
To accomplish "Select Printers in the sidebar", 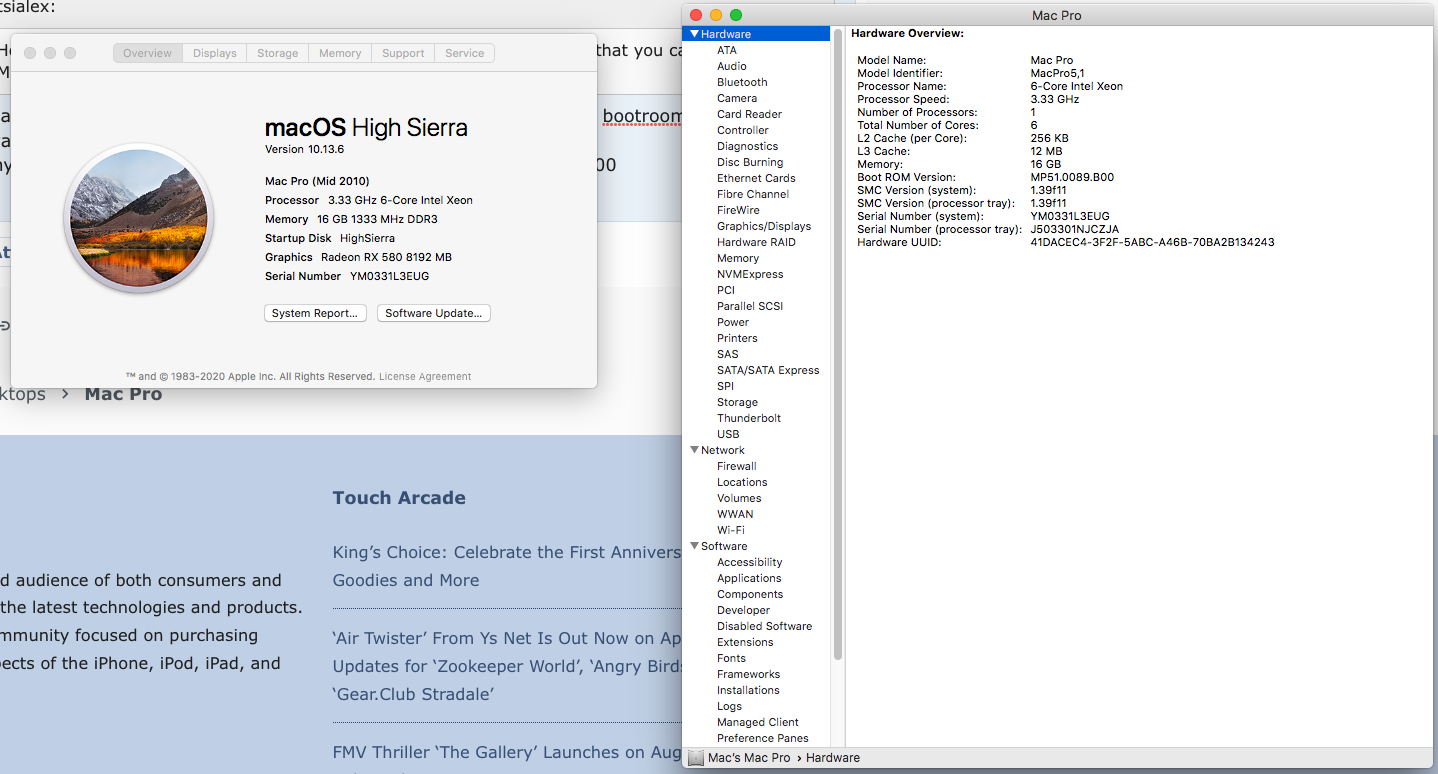I will 737,338.
